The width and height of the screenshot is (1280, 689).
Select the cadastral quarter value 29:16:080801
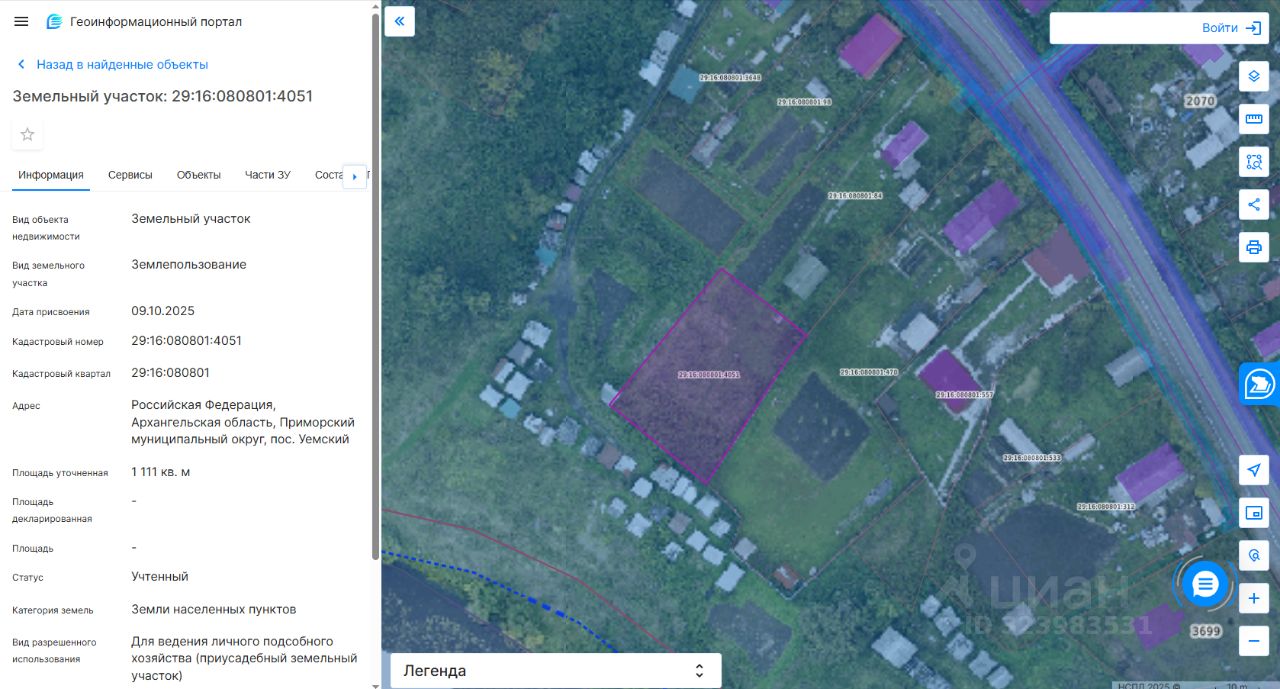pos(170,373)
